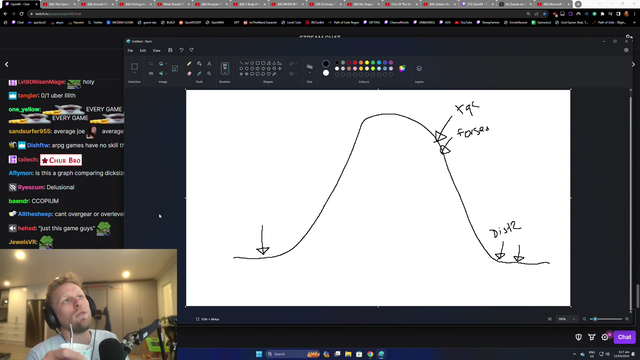Open the Layers panel button
This screenshot has width=640, height=360.
(419, 69)
